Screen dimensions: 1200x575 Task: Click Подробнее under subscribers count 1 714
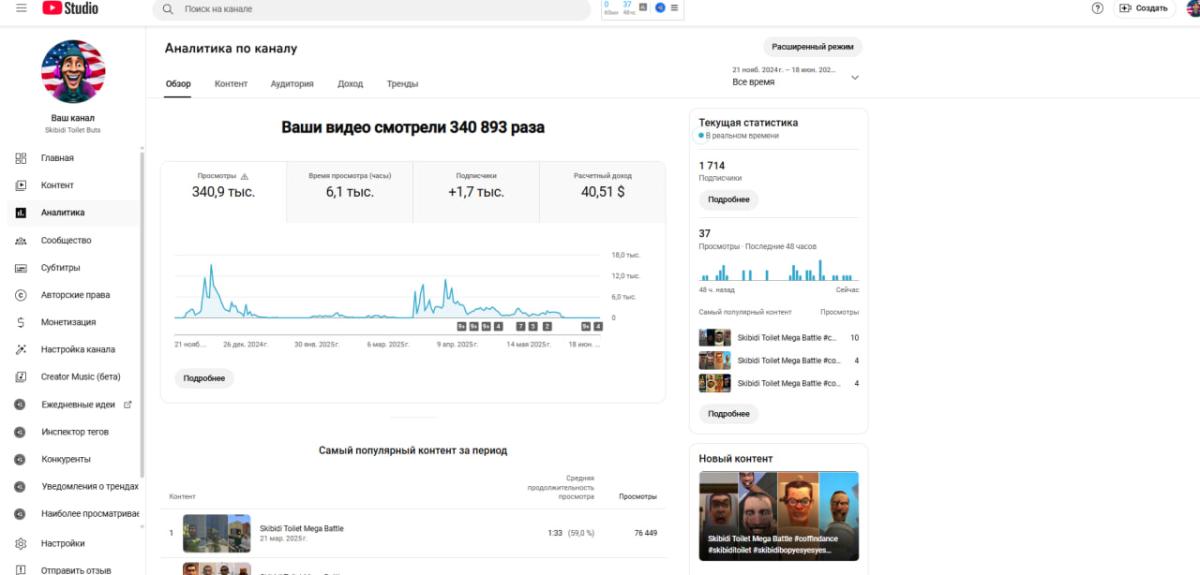728,200
